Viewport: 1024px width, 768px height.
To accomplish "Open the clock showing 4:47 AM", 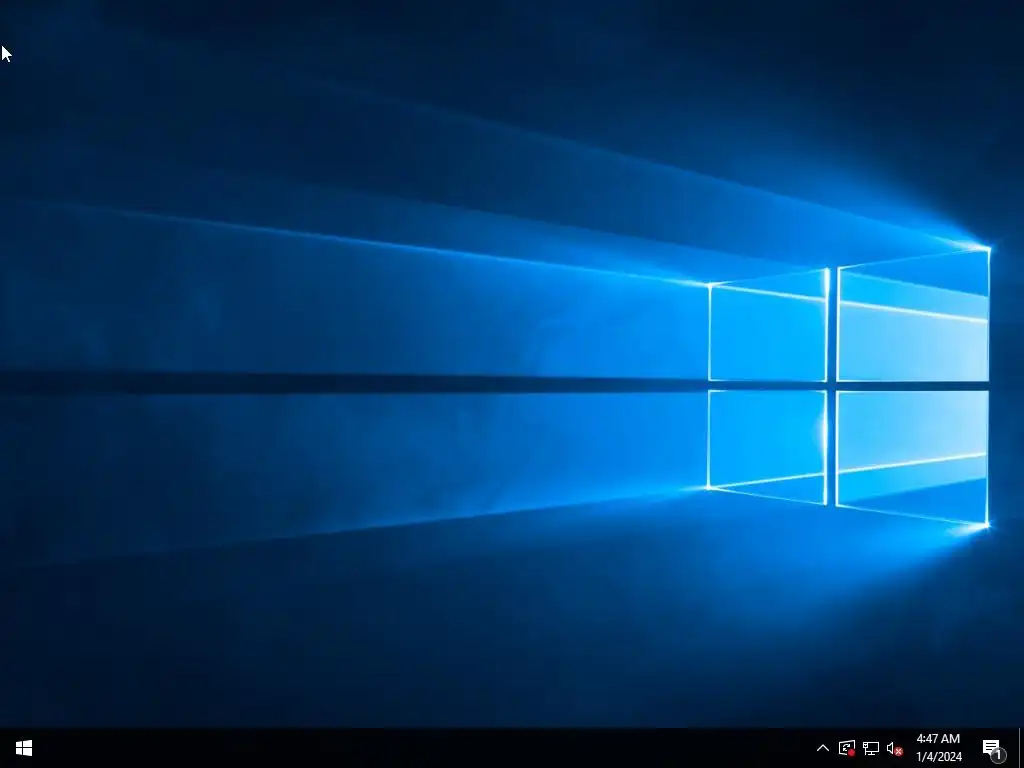I will (938, 748).
